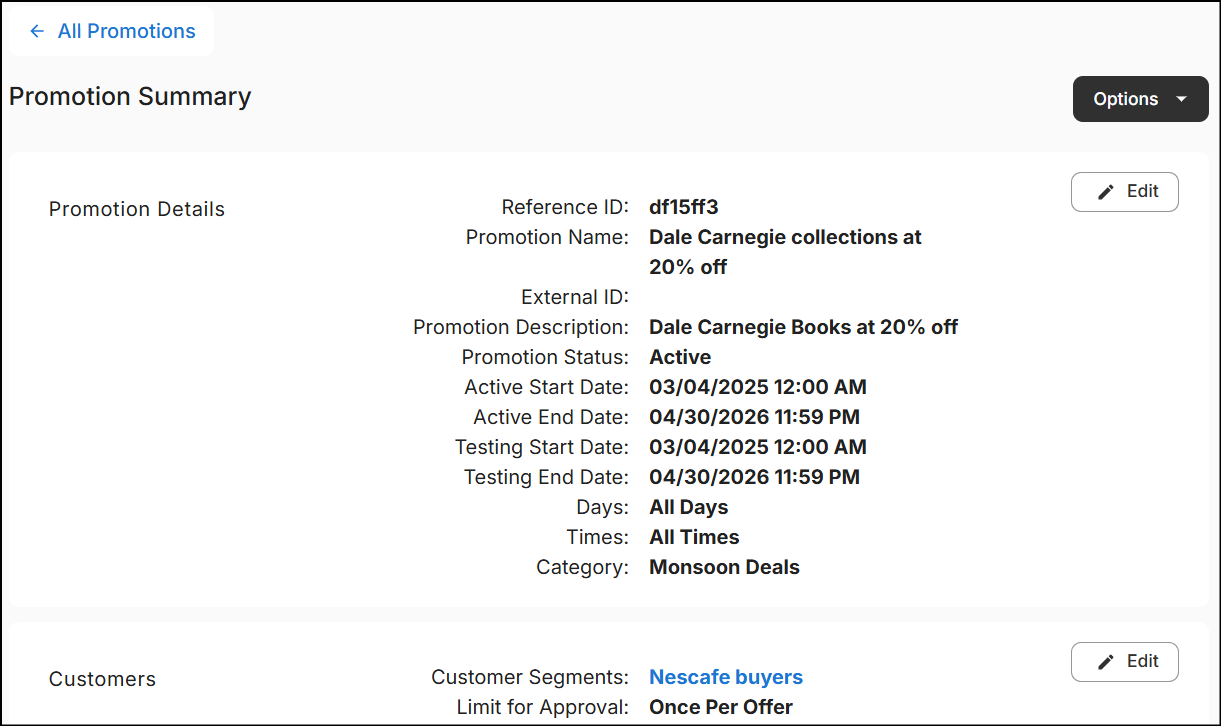
Task: Click Active End Date value 04/30/2026 11:59 PM
Action: pos(754,417)
